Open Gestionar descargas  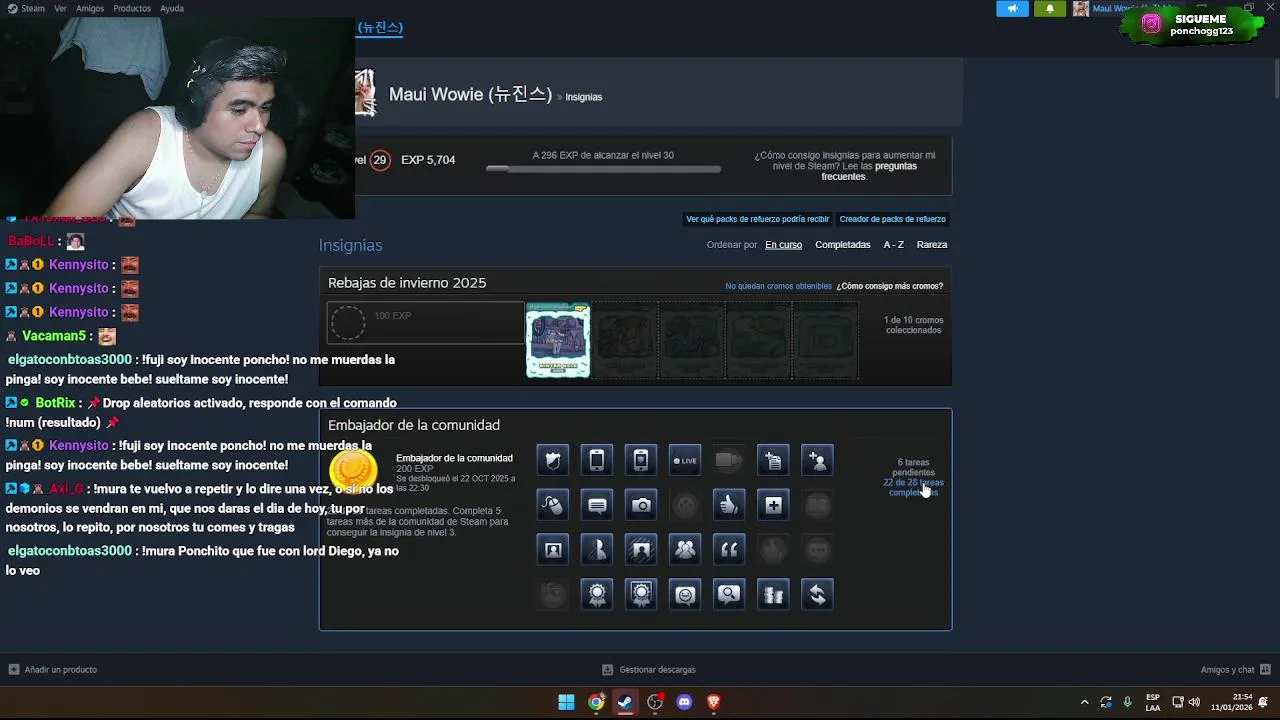point(649,670)
